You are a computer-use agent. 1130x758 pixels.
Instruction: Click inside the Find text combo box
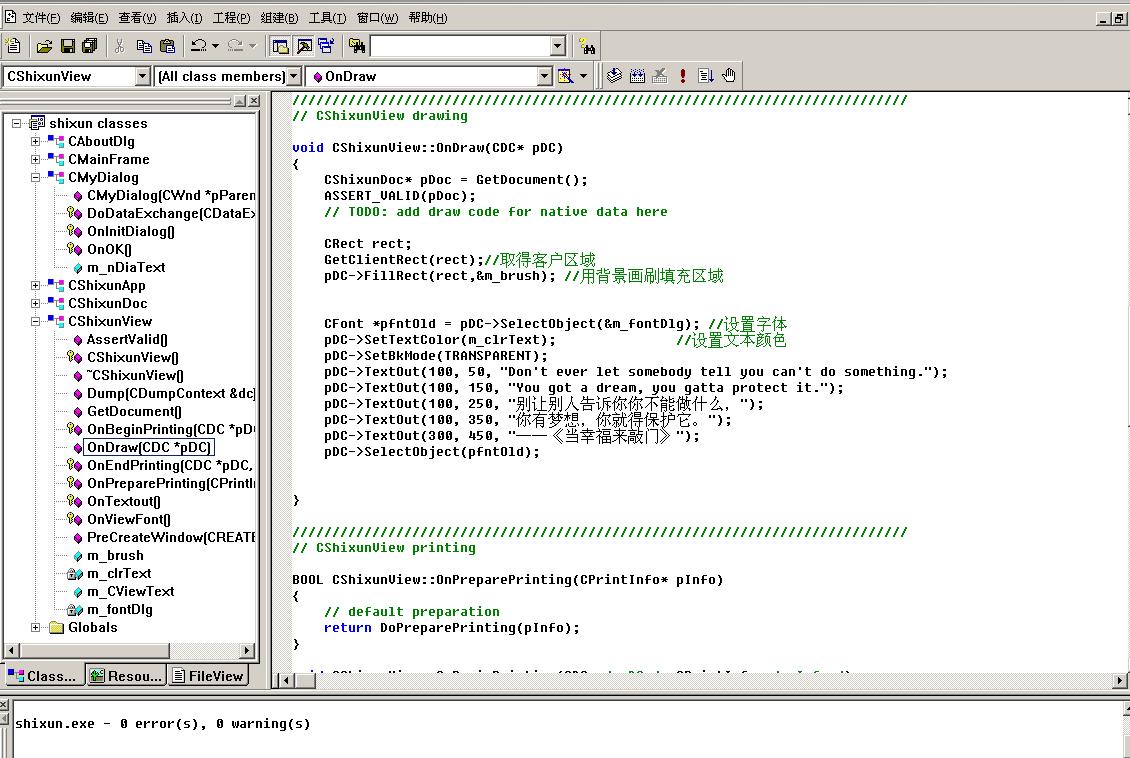tap(460, 46)
